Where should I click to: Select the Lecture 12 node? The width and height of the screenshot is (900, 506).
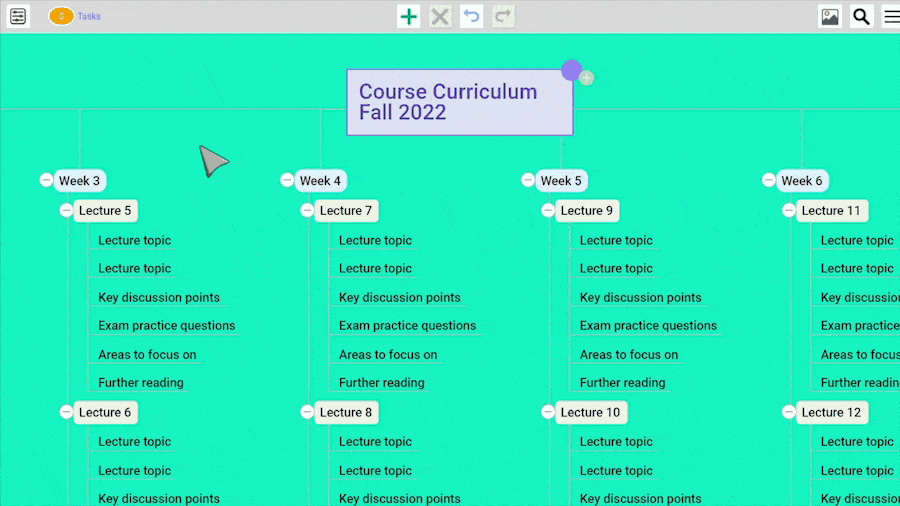click(x=832, y=412)
